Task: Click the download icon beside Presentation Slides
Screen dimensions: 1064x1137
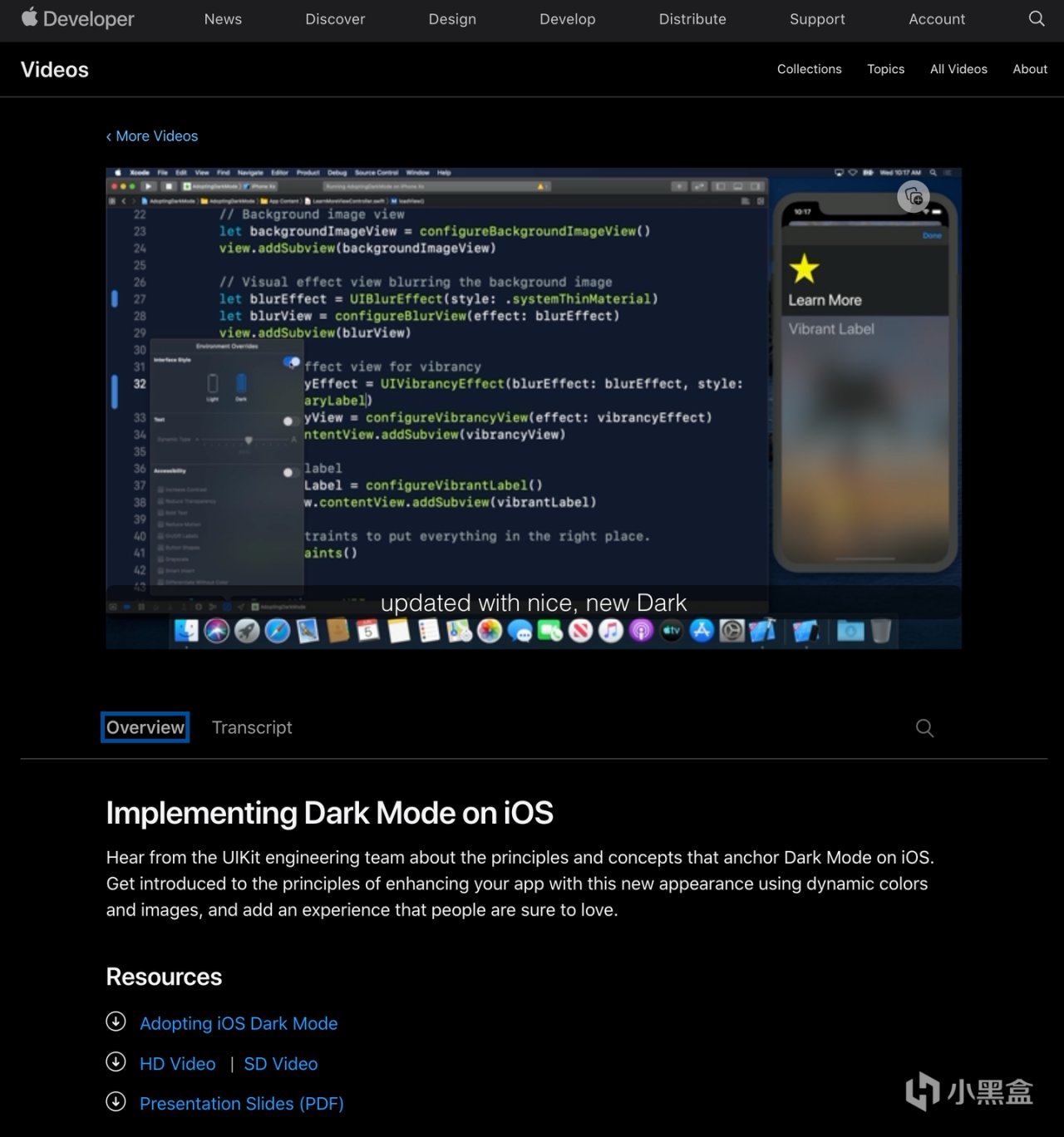Action: coord(116,1101)
